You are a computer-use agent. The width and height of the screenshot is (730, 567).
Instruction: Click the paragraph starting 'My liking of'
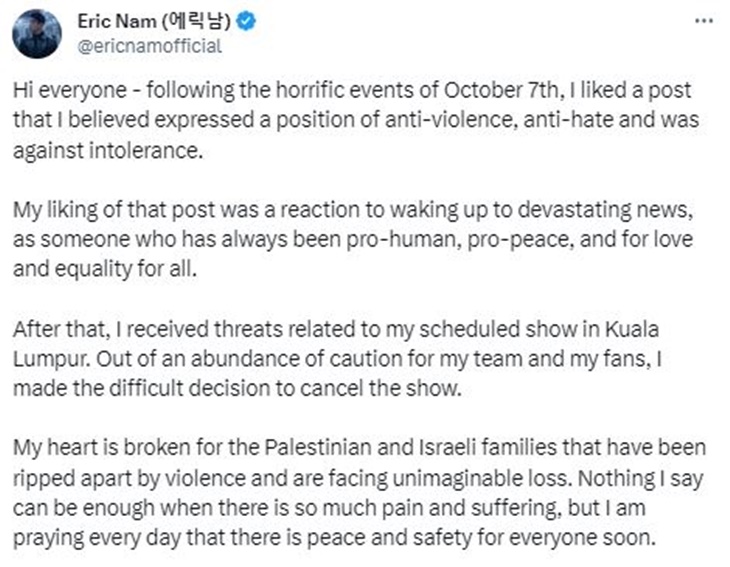coord(353,239)
